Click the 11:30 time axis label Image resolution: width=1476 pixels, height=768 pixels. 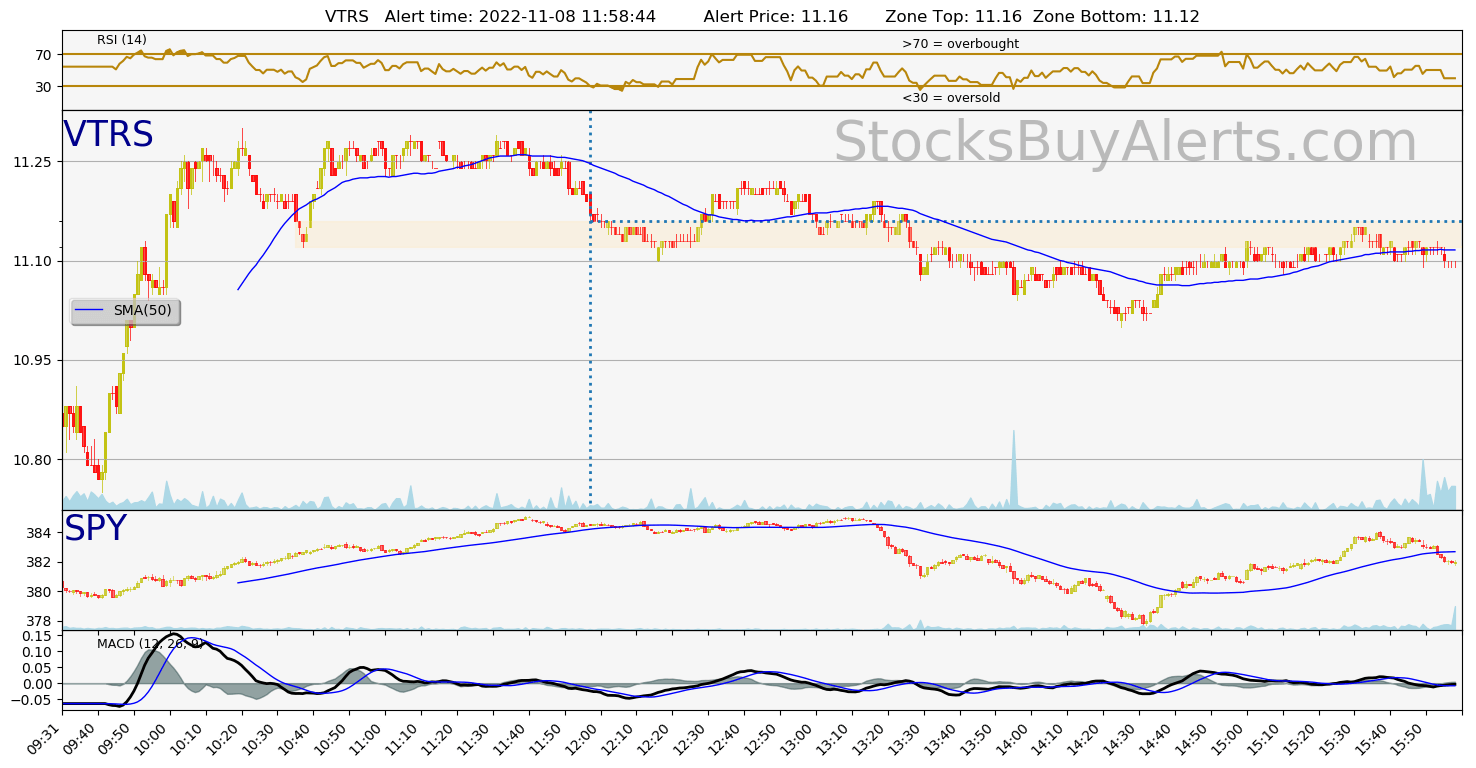(x=474, y=738)
